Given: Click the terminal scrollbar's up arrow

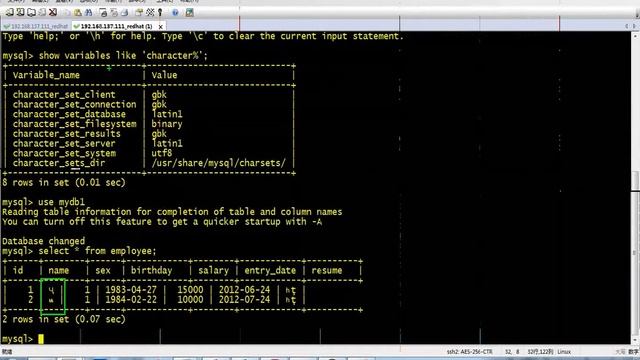Looking at the screenshot, I should pyautogui.click(x=636, y=36).
